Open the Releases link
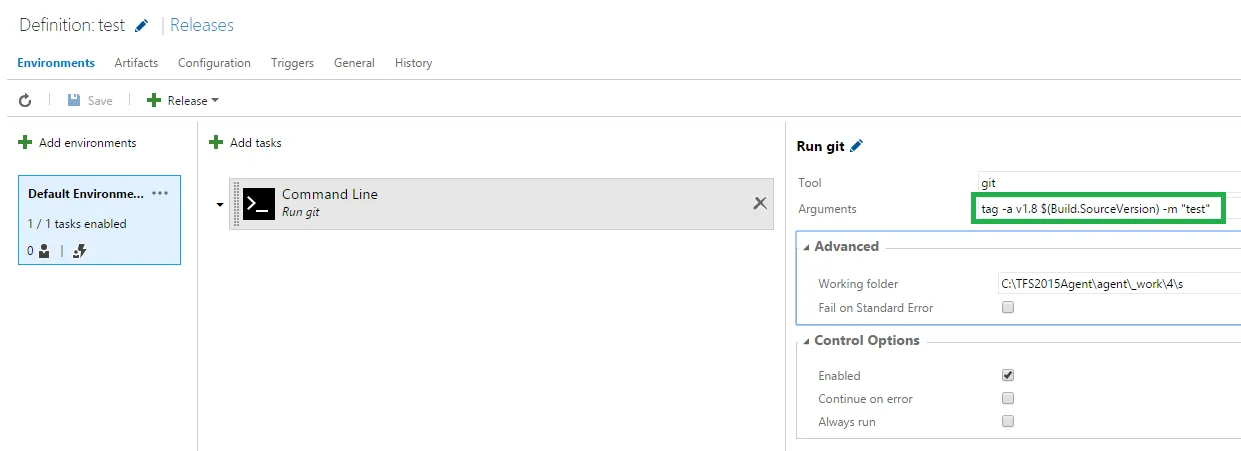Screen dimensions: 1241x451 tap(202, 25)
